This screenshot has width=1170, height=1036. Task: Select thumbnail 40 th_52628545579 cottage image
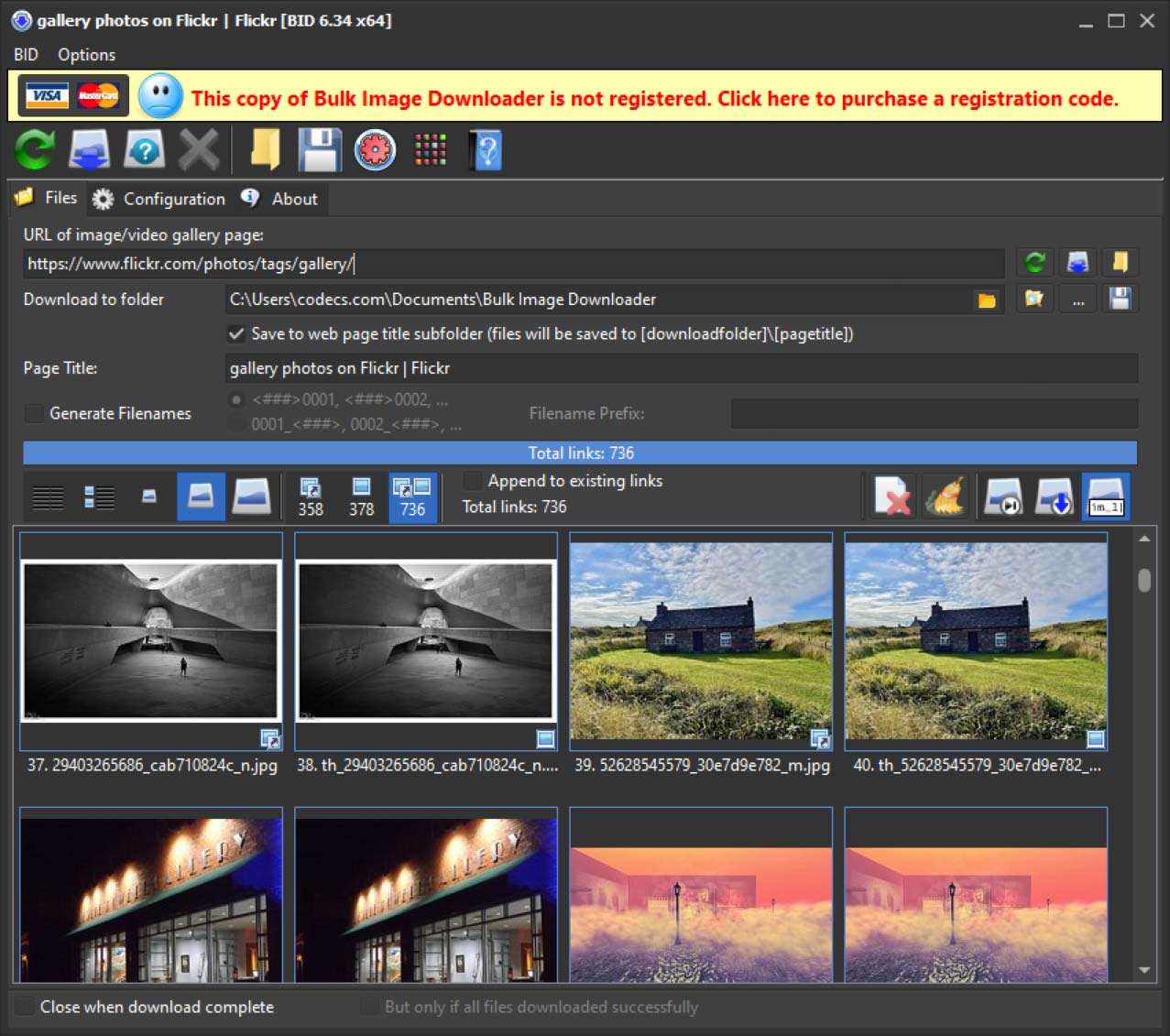[976, 641]
